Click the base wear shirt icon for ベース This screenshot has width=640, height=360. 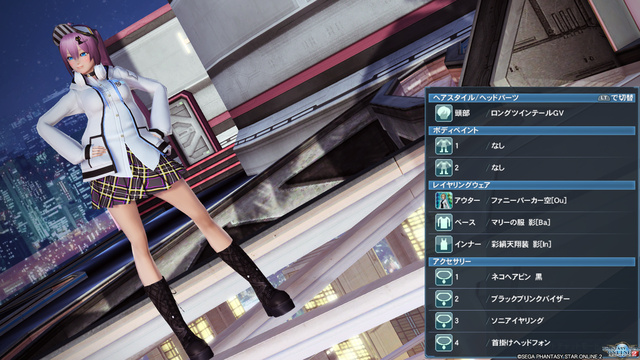click(x=443, y=222)
